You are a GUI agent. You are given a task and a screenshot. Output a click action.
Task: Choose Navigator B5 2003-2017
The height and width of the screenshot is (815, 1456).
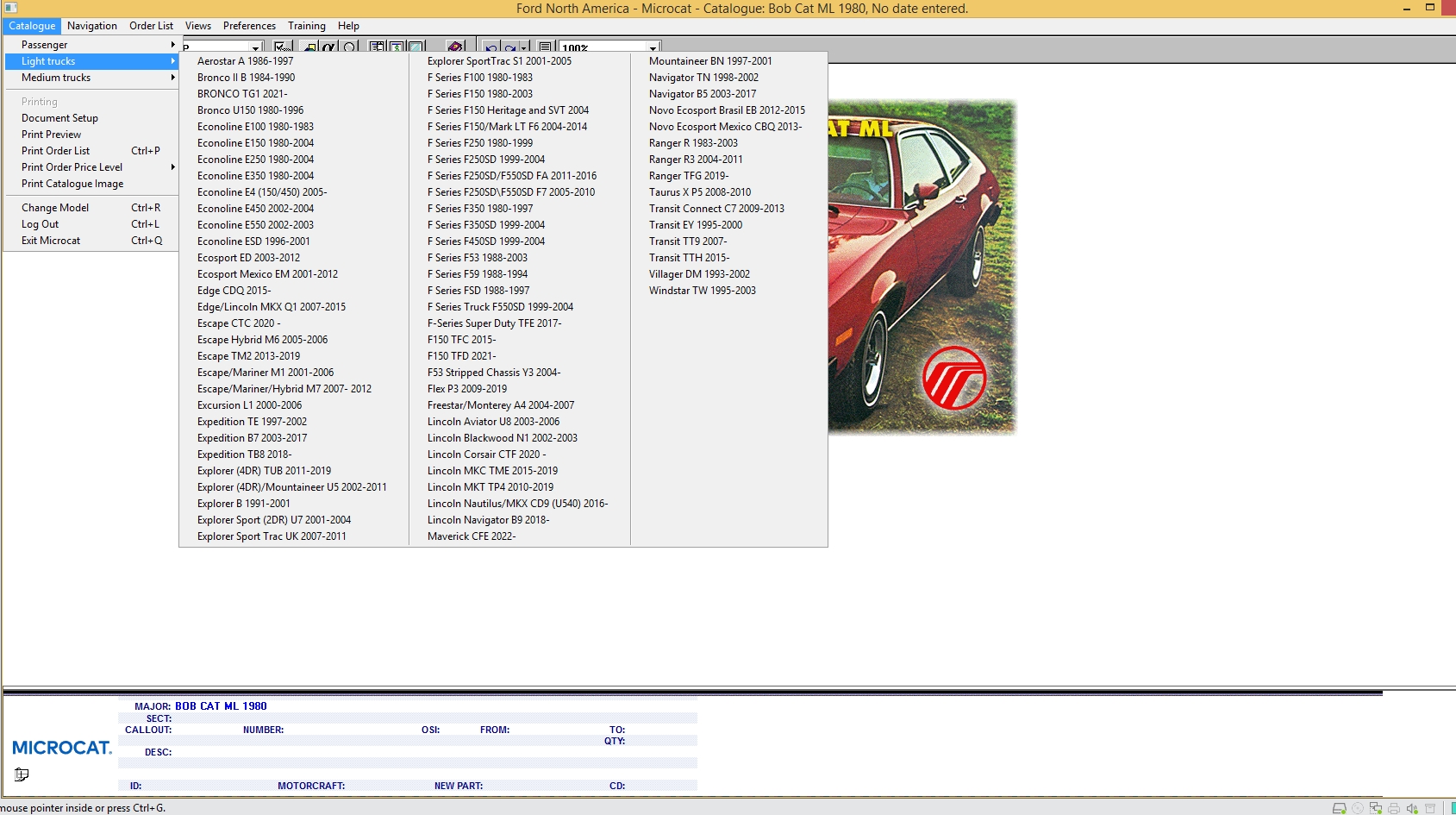[703, 94]
